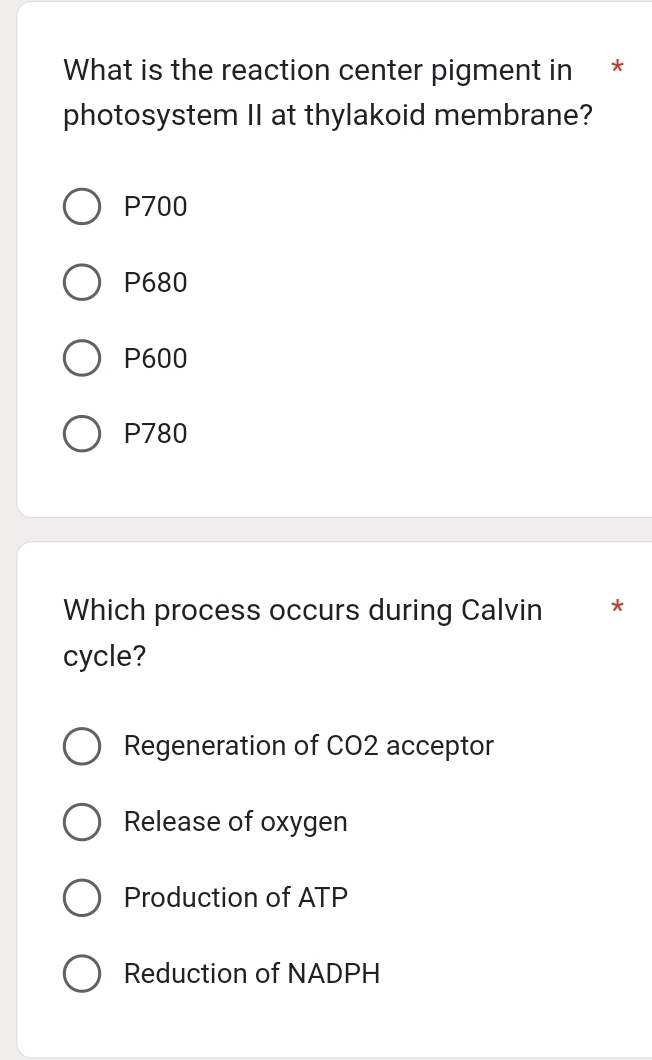Choose Release of oxygen option
The image size is (652, 1060).
[81, 821]
